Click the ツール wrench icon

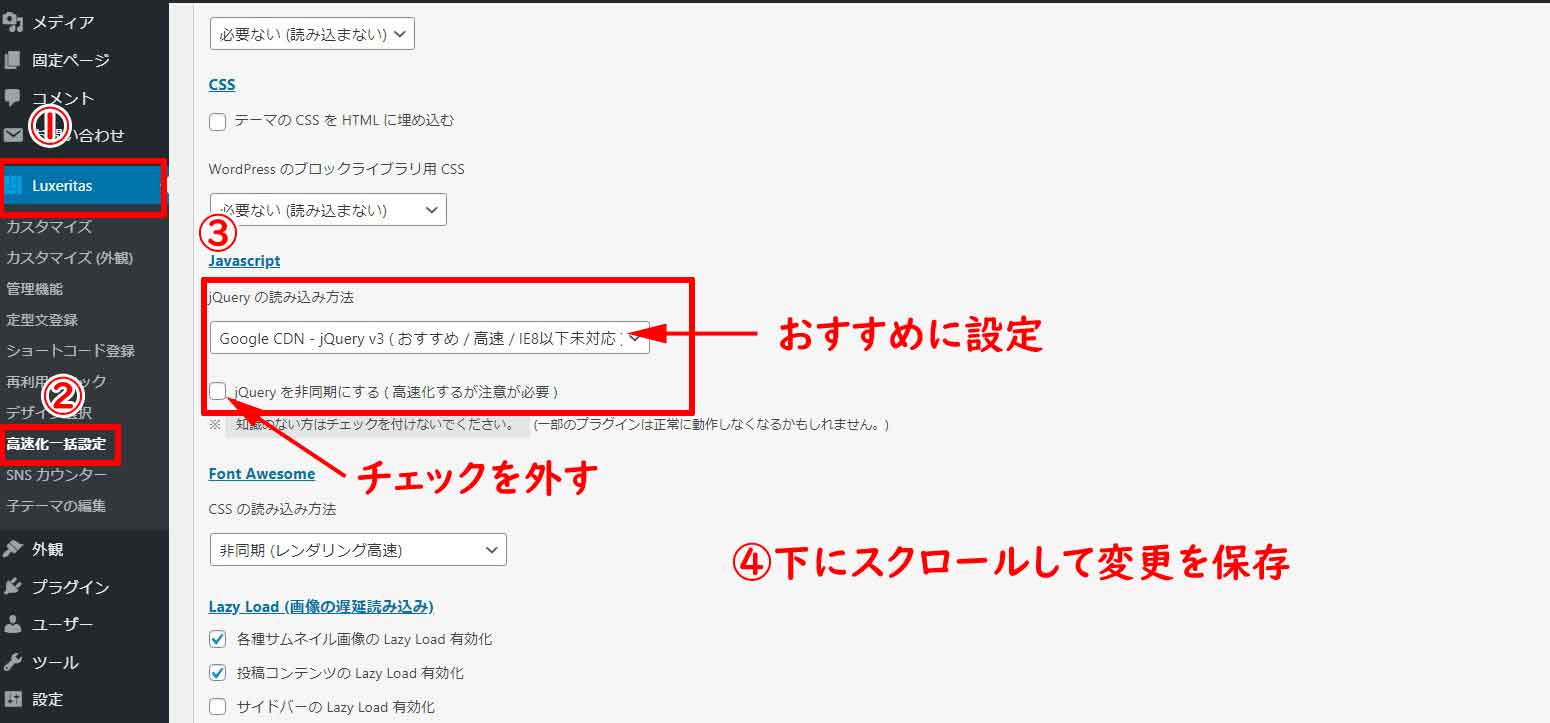coord(13,662)
